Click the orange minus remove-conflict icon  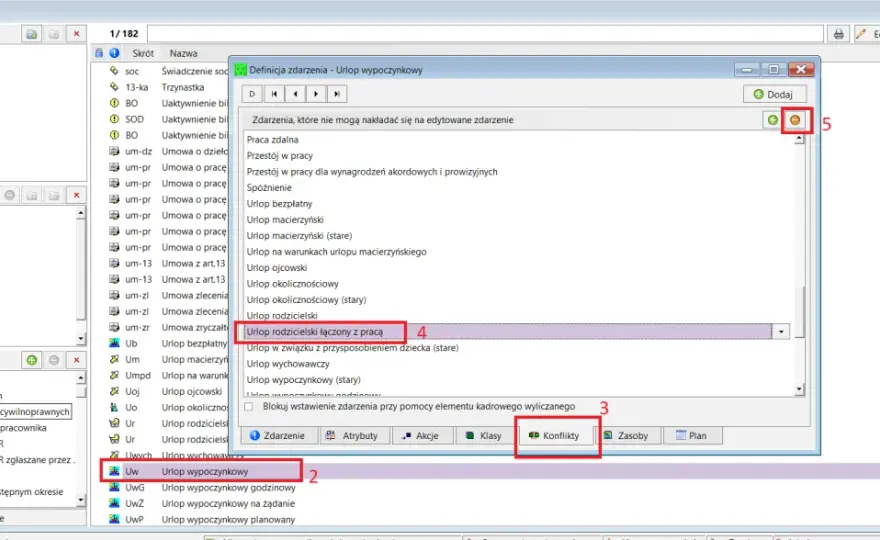coord(795,120)
